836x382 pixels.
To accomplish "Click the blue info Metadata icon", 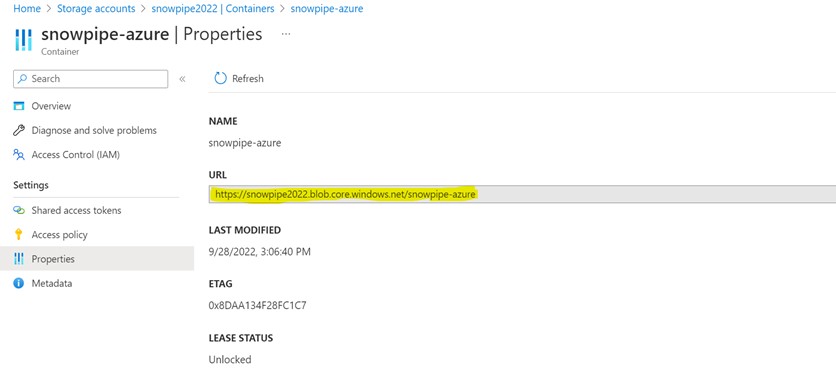I will click(19, 283).
